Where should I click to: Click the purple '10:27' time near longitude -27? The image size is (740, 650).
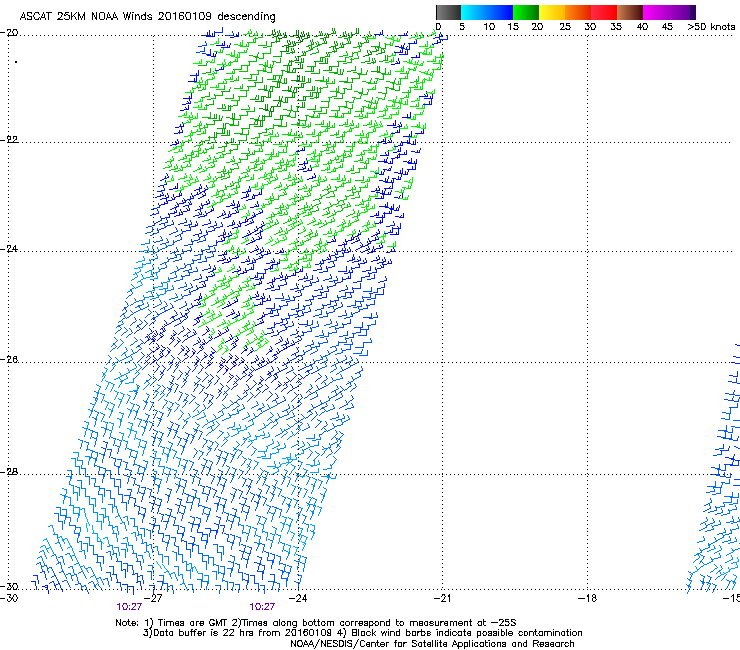pyautogui.click(x=129, y=607)
